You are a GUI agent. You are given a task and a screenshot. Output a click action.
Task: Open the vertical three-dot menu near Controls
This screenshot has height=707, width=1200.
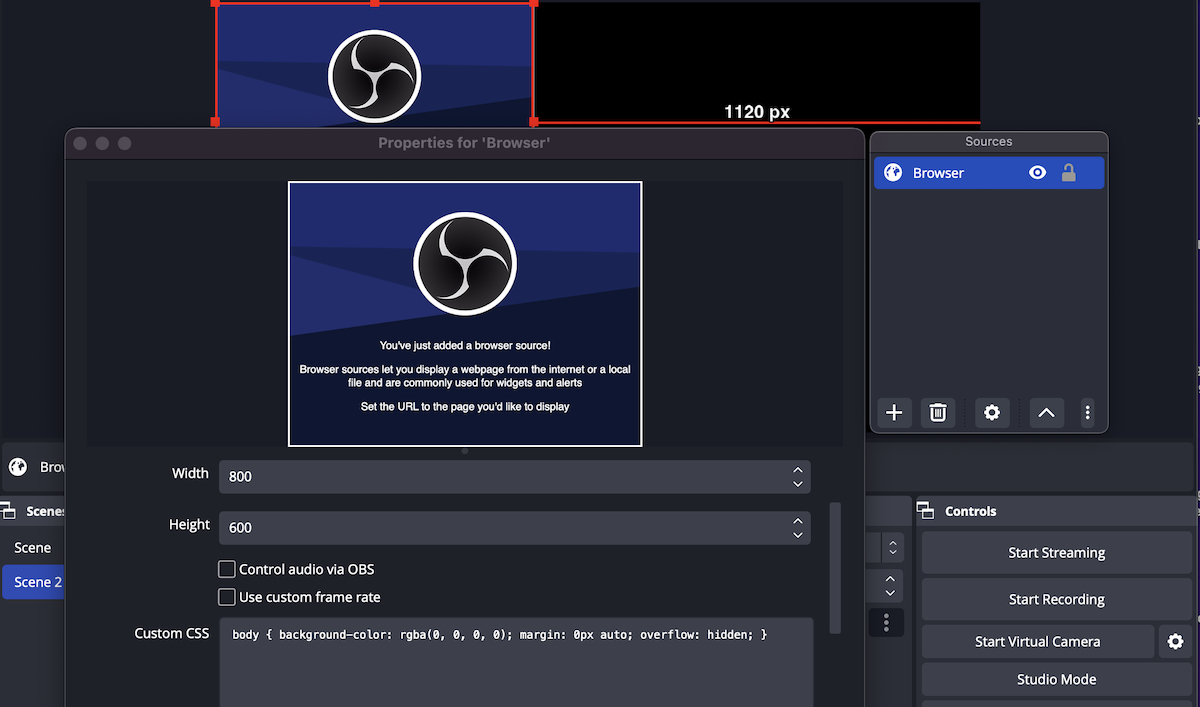[885, 622]
